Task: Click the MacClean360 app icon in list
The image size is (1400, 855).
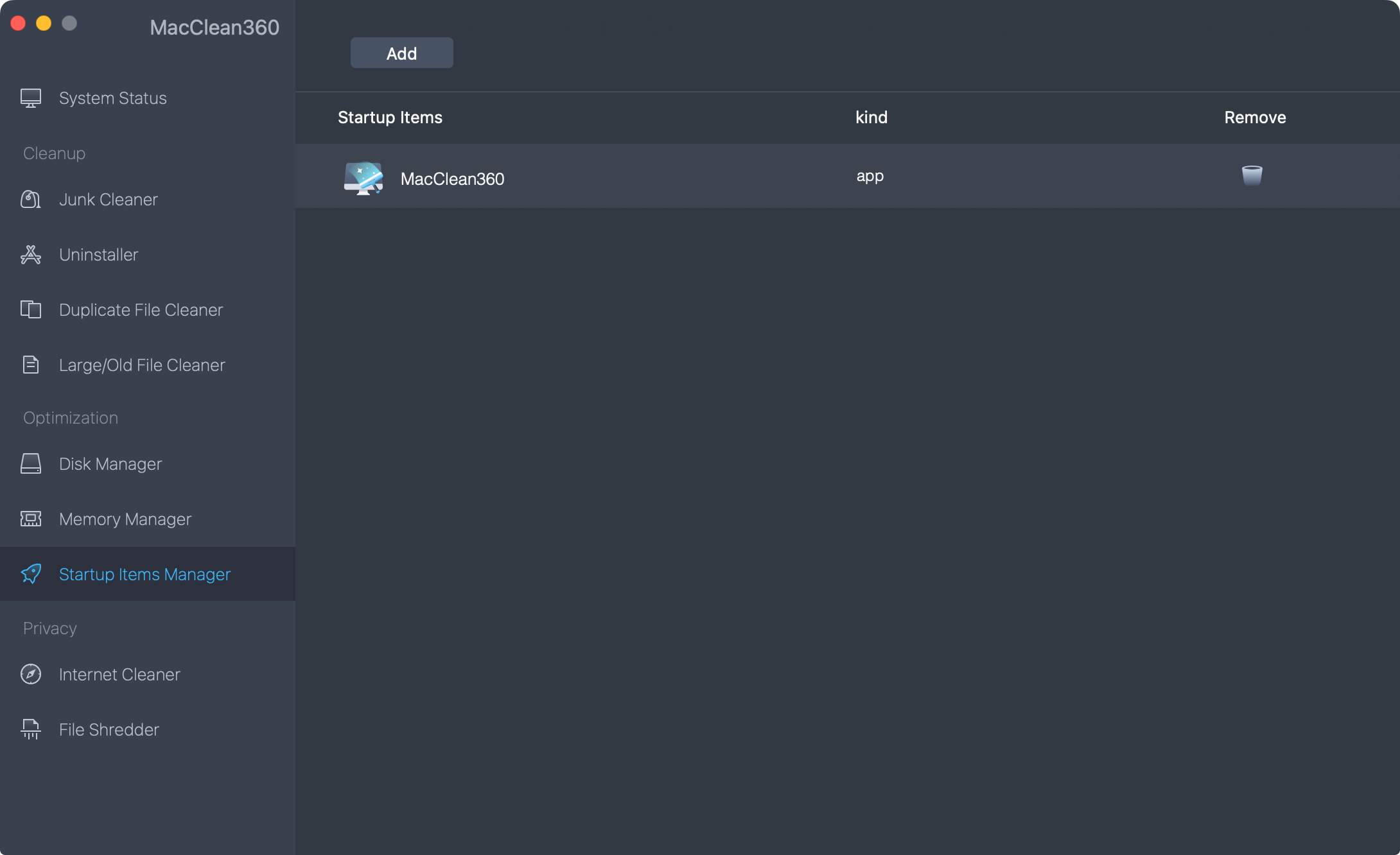Action: [363, 178]
